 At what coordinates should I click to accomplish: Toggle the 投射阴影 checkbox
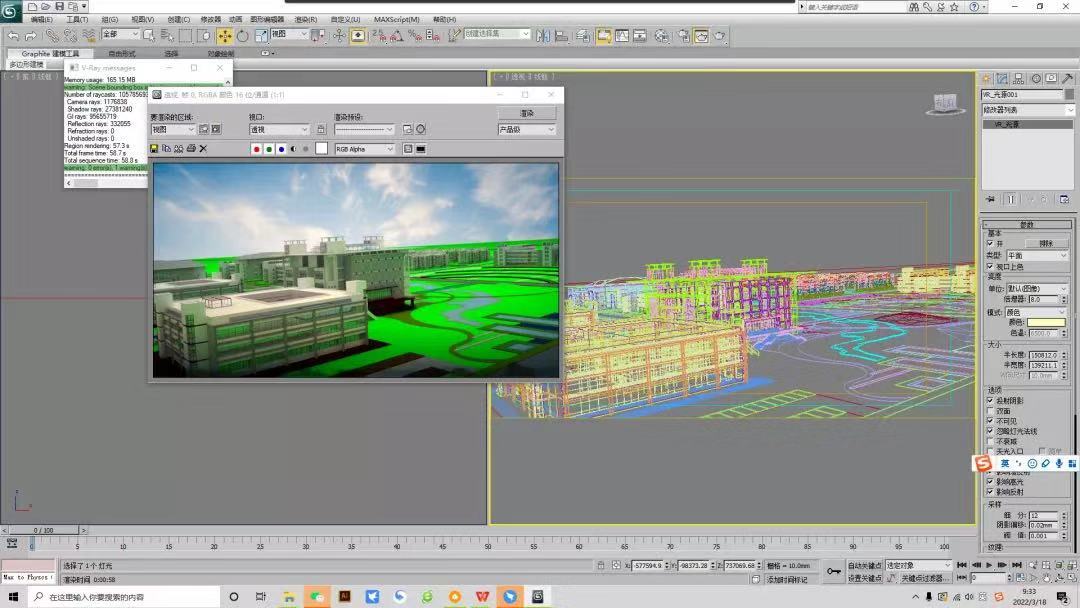tap(990, 400)
